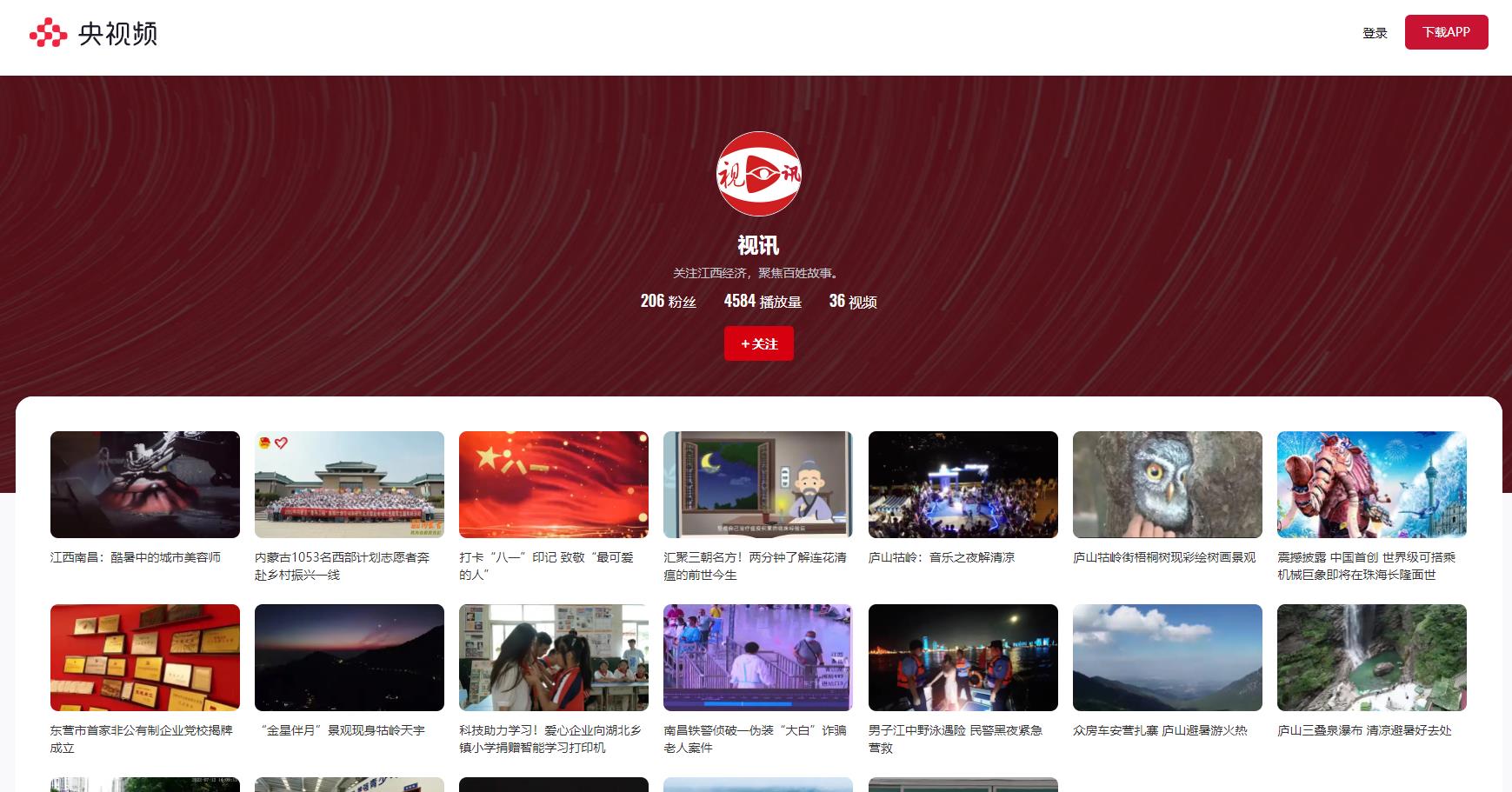
Task: Click title 东营市首家非公有制企业党校揭牌成立
Action: pos(142,739)
